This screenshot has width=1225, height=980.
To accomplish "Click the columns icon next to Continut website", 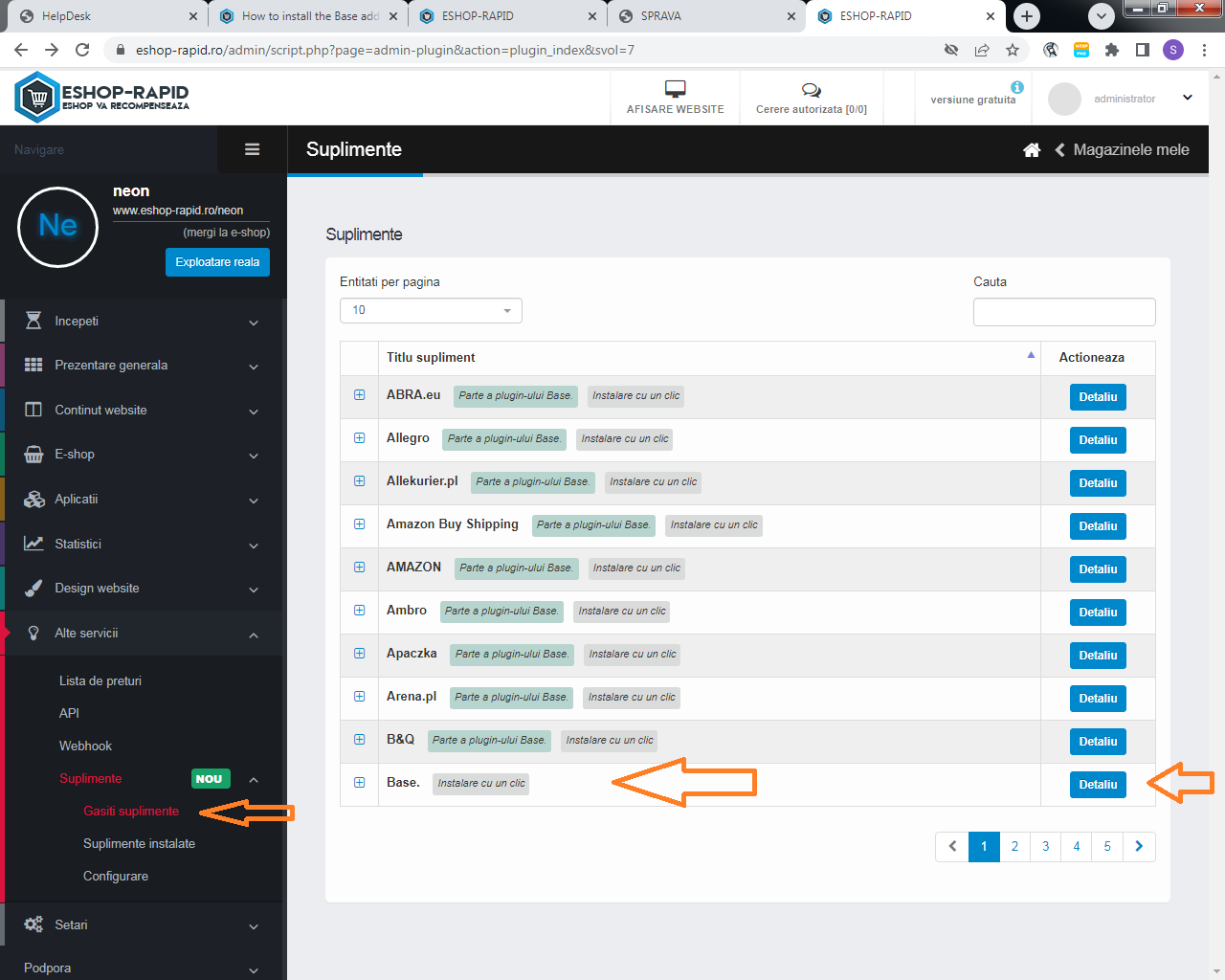I will [x=33, y=410].
